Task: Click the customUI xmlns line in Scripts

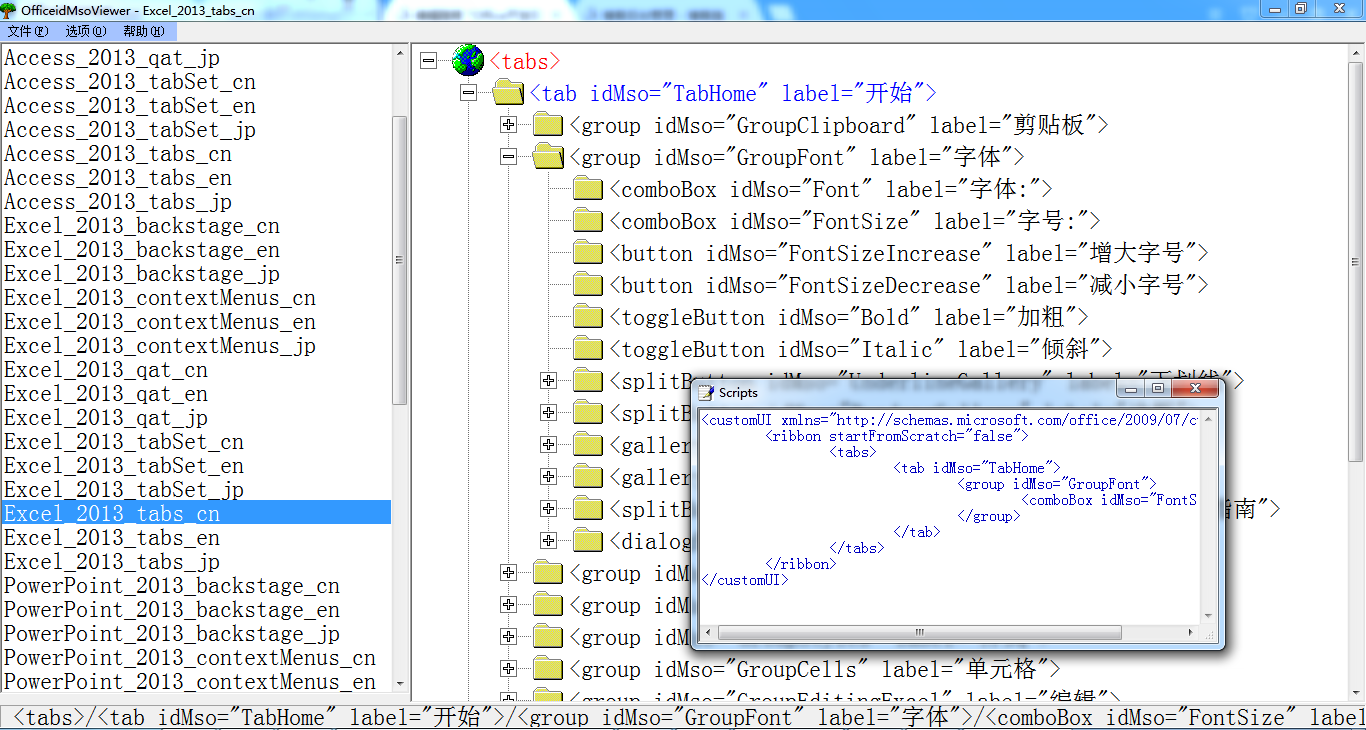Action: click(x=949, y=420)
